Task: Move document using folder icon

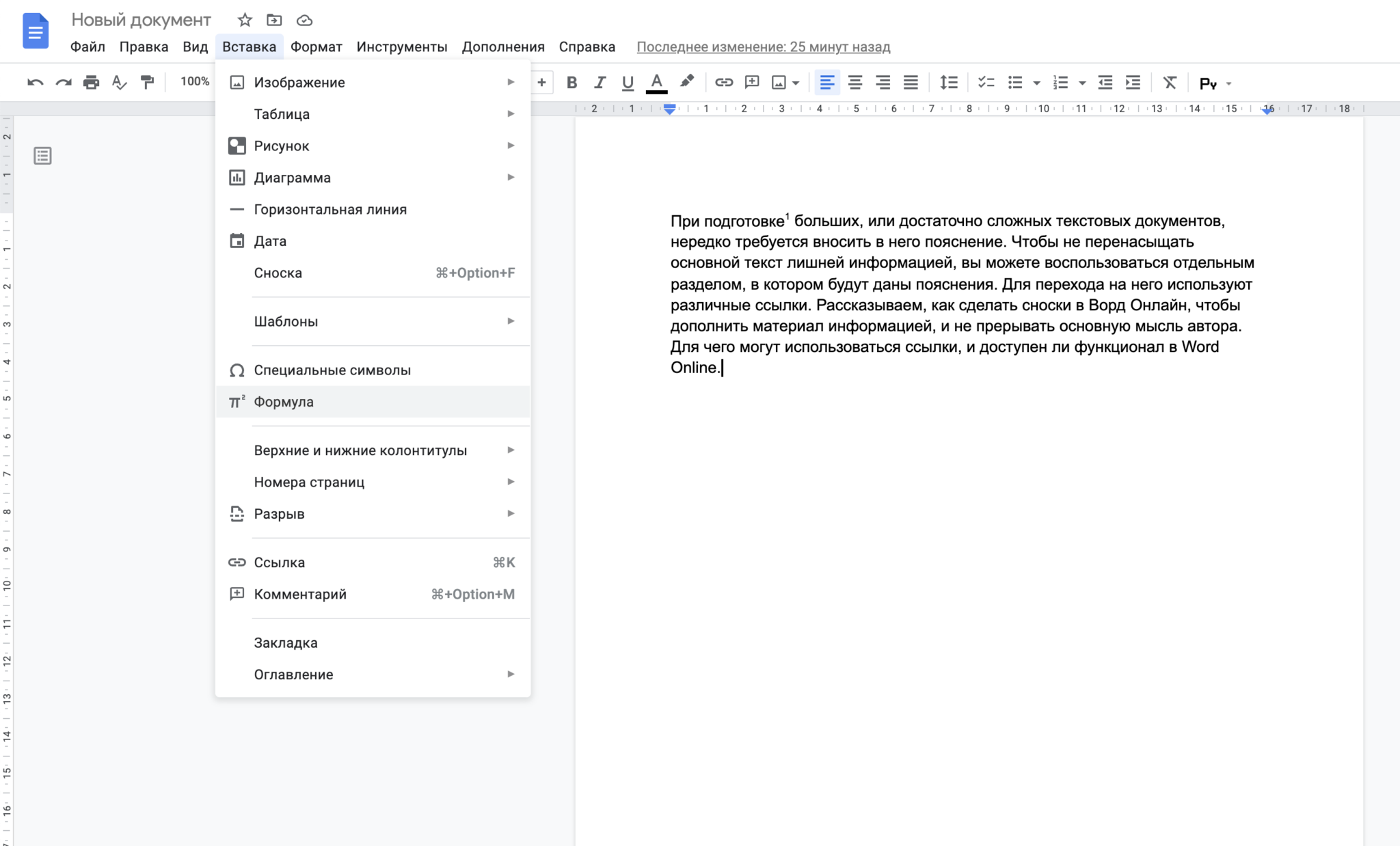Action: pyautogui.click(x=274, y=20)
